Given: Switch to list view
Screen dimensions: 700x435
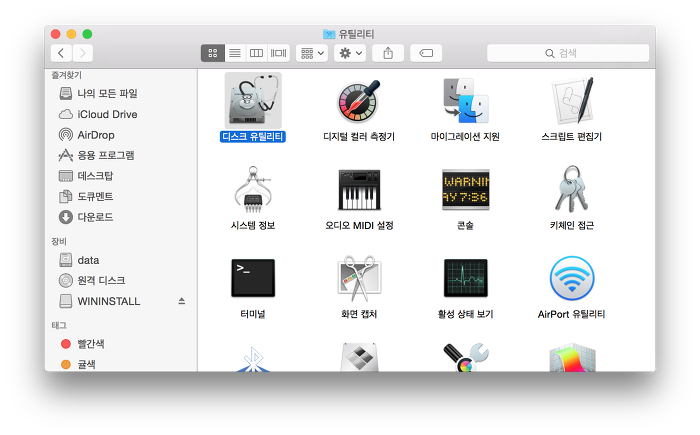Looking at the screenshot, I should click(x=235, y=53).
